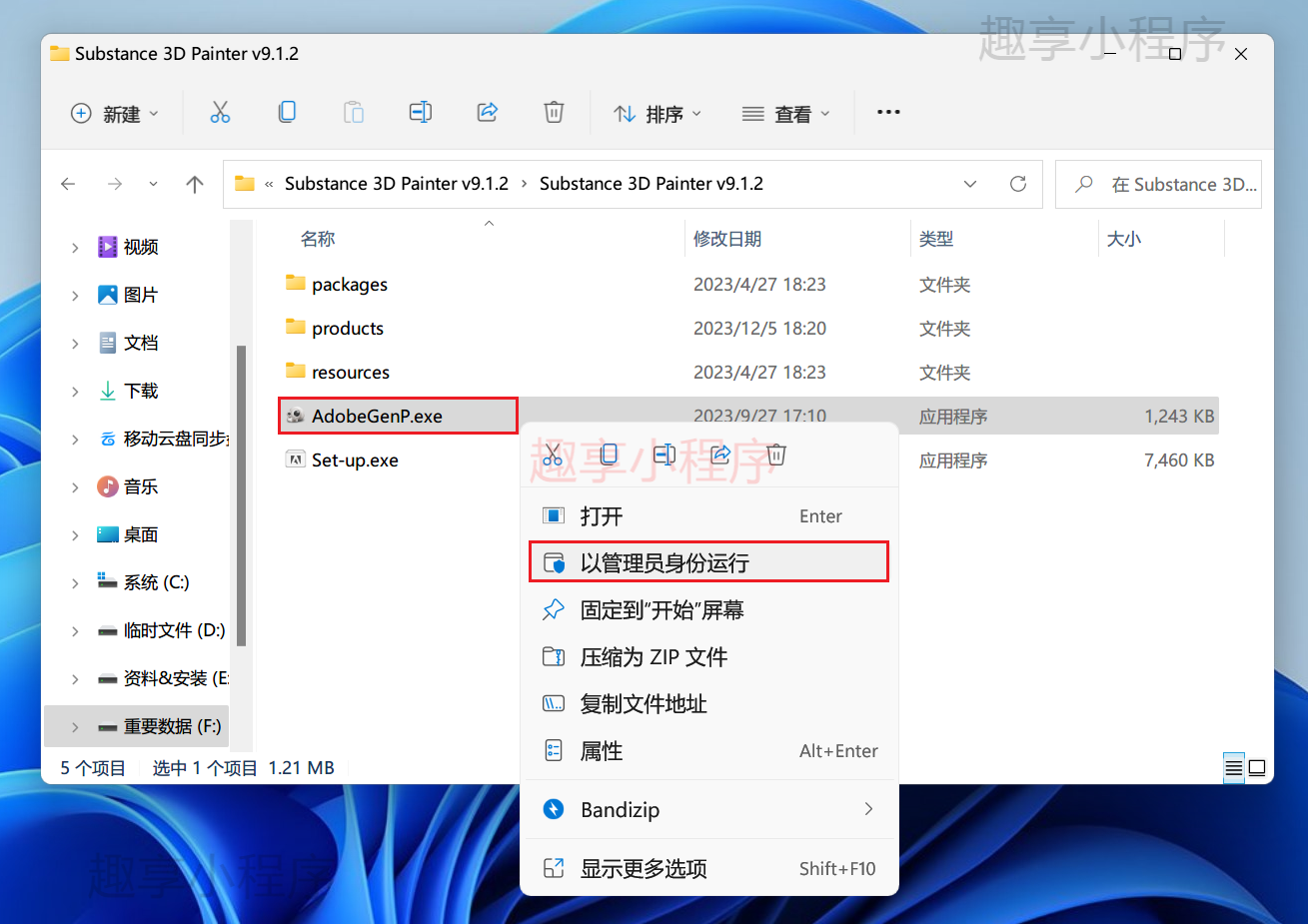
Task: Click the Copy icon in the Explorer toolbar
Action: click(287, 113)
